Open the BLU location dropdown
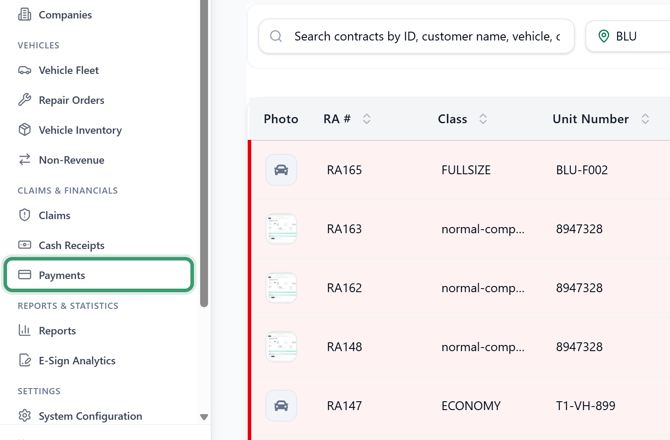The width and height of the screenshot is (670, 440). (628, 36)
